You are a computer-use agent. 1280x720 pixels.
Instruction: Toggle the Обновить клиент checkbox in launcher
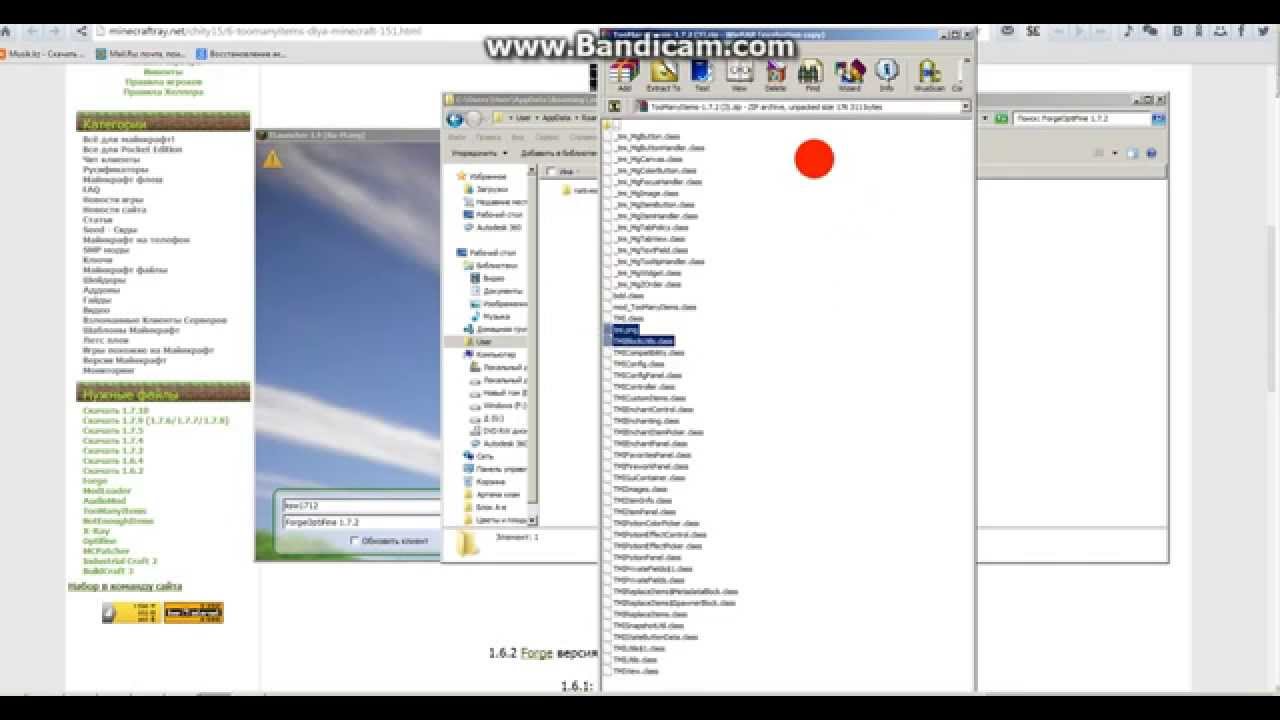coord(354,541)
